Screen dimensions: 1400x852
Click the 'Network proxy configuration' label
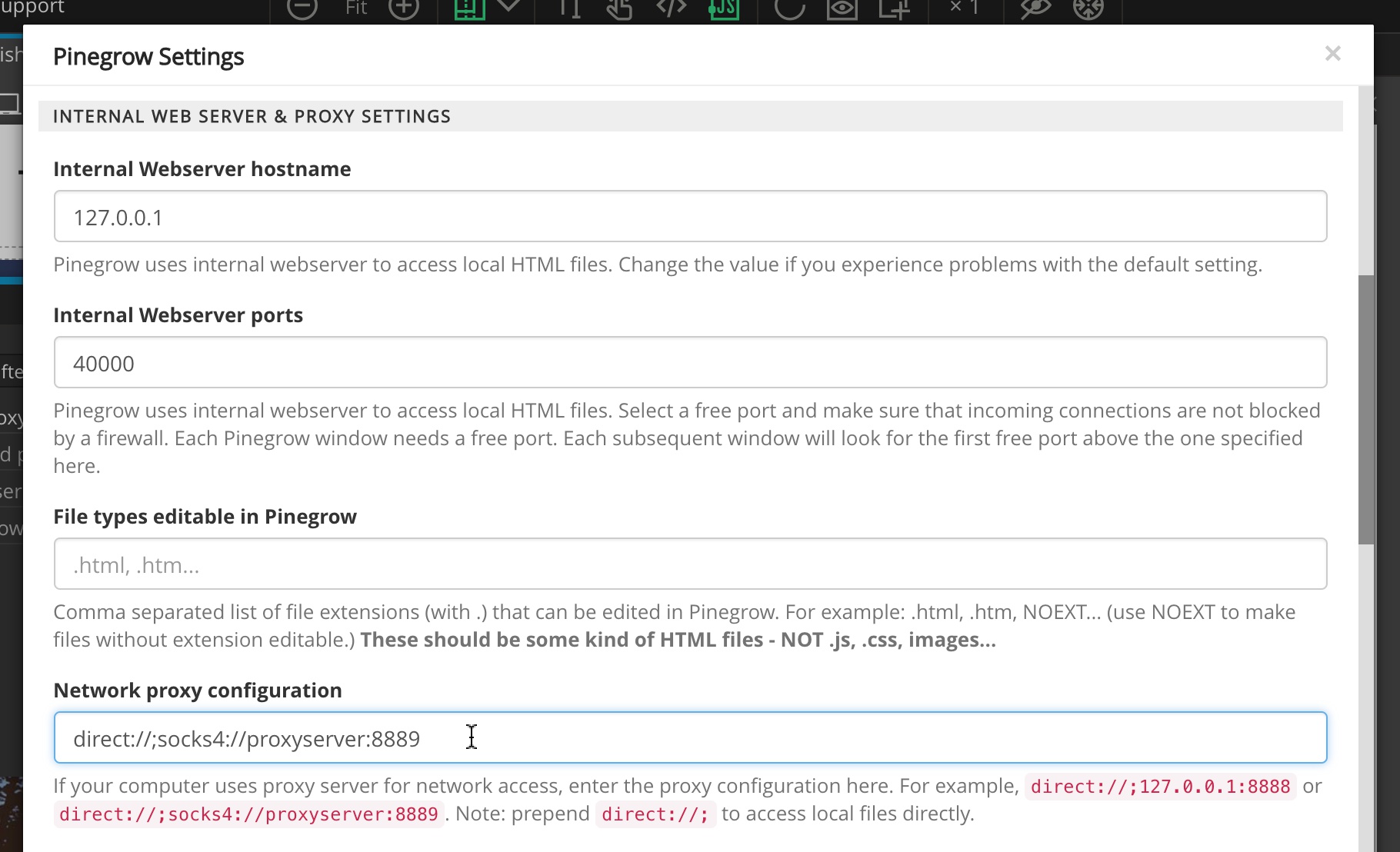click(x=198, y=691)
